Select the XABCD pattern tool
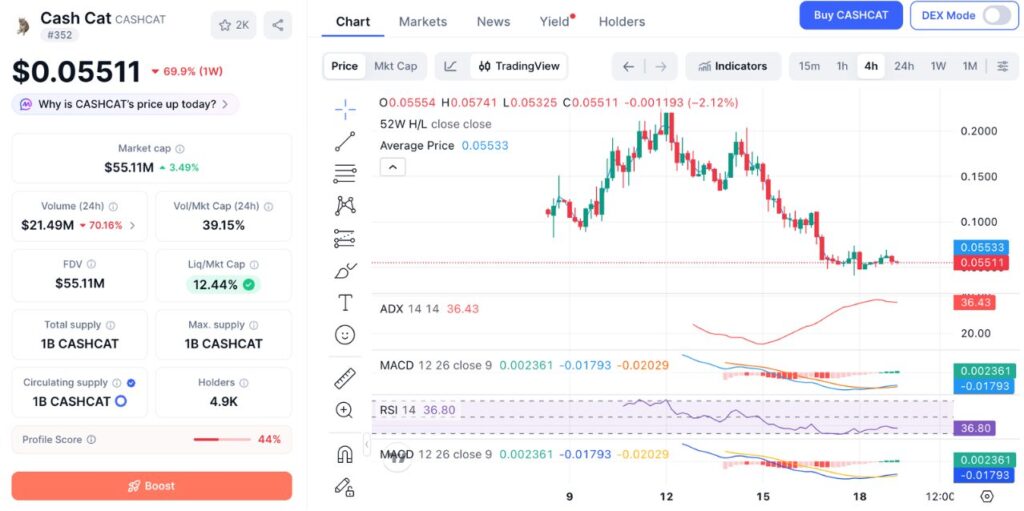Viewport: 1024px width, 511px height. (345, 206)
